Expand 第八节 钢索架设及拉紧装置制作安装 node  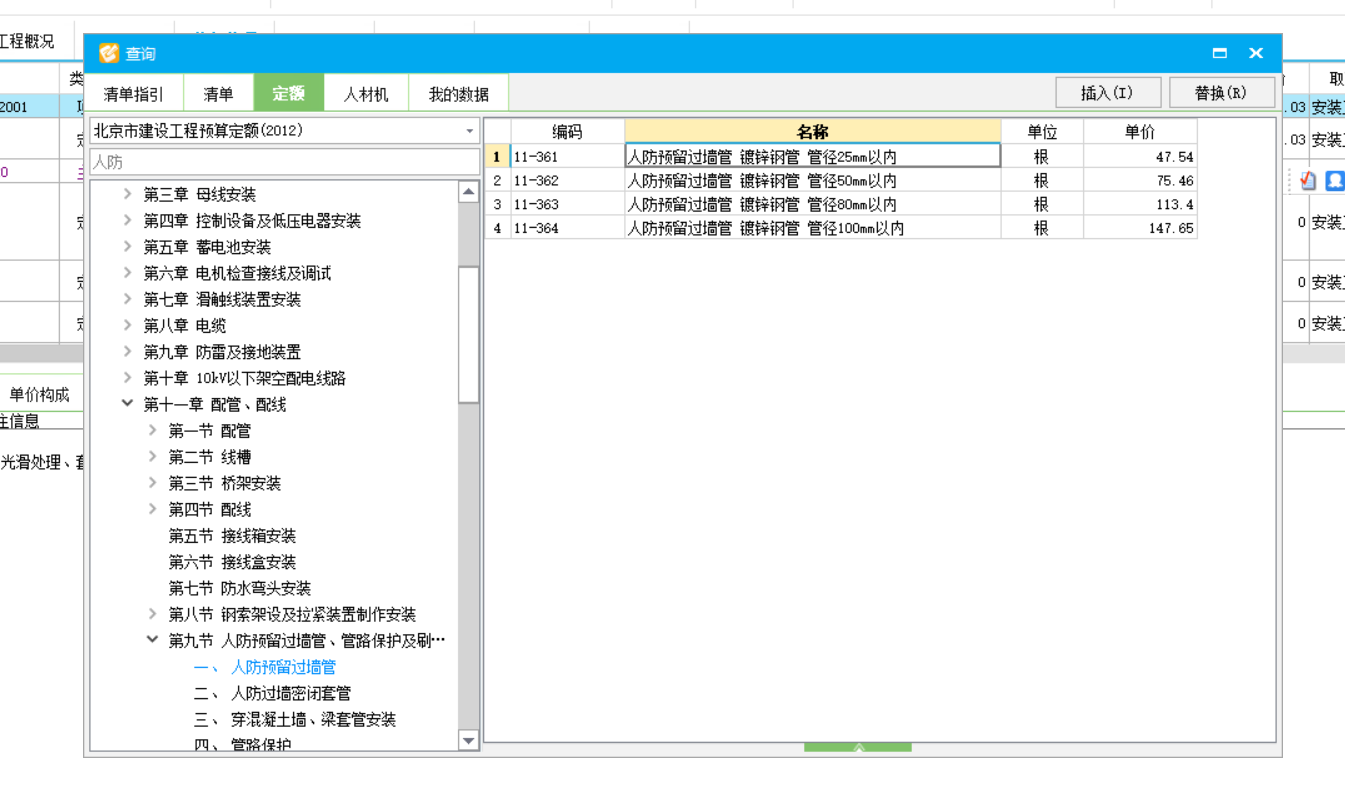[152, 614]
